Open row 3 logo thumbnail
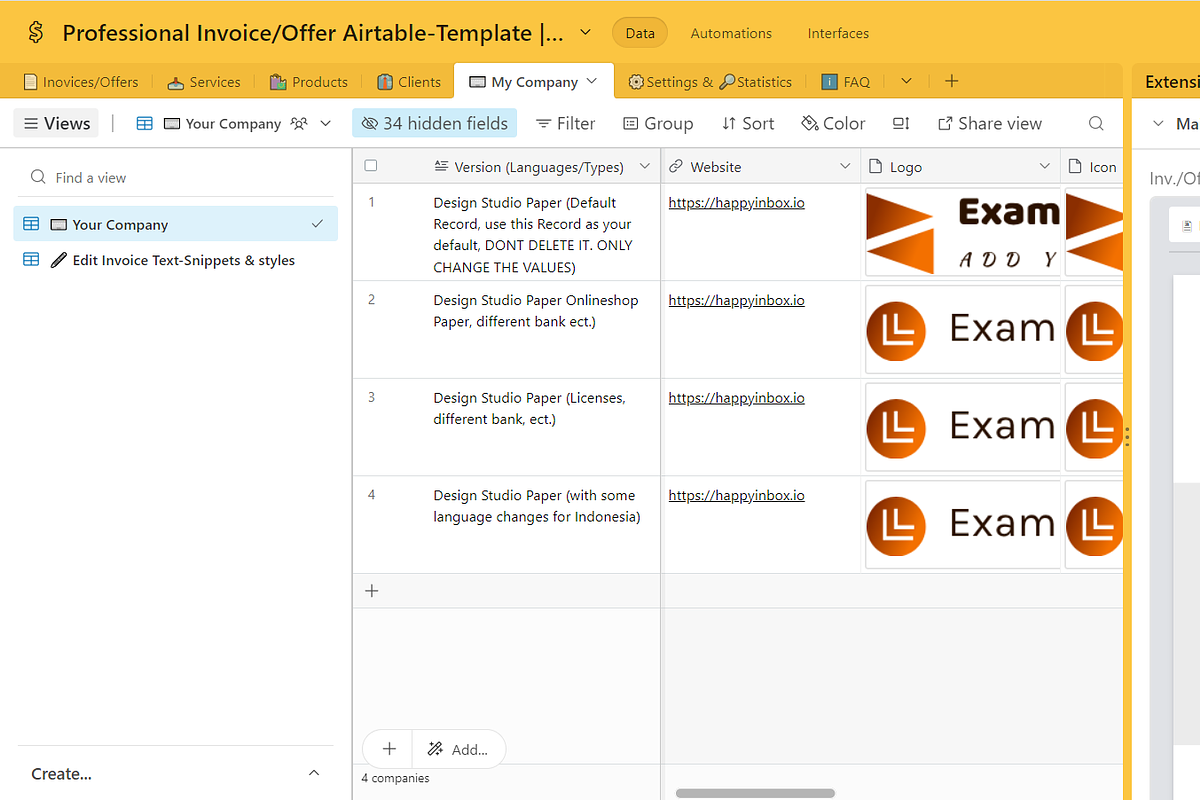This screenshot has width=1200, height=800. pyautogui.click(x=962, y=427)
